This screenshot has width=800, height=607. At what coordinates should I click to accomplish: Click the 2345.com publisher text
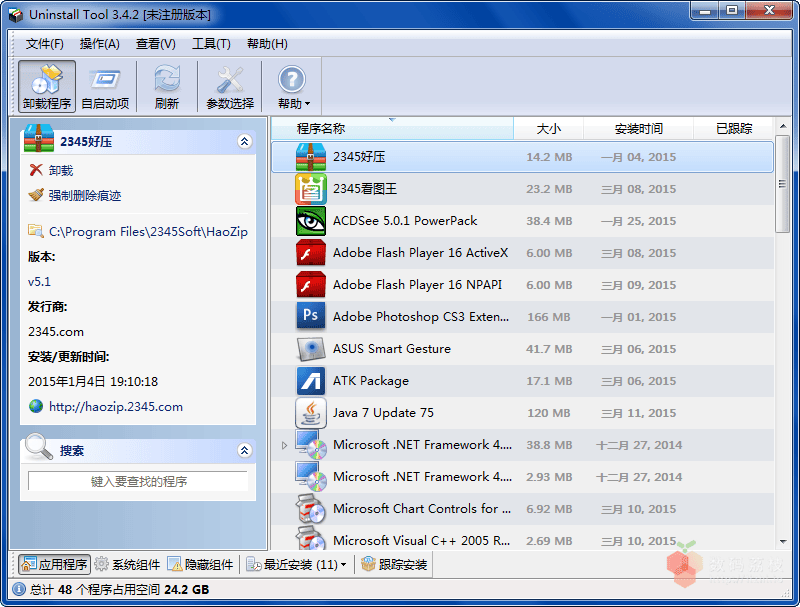click(x=56, y=332)
